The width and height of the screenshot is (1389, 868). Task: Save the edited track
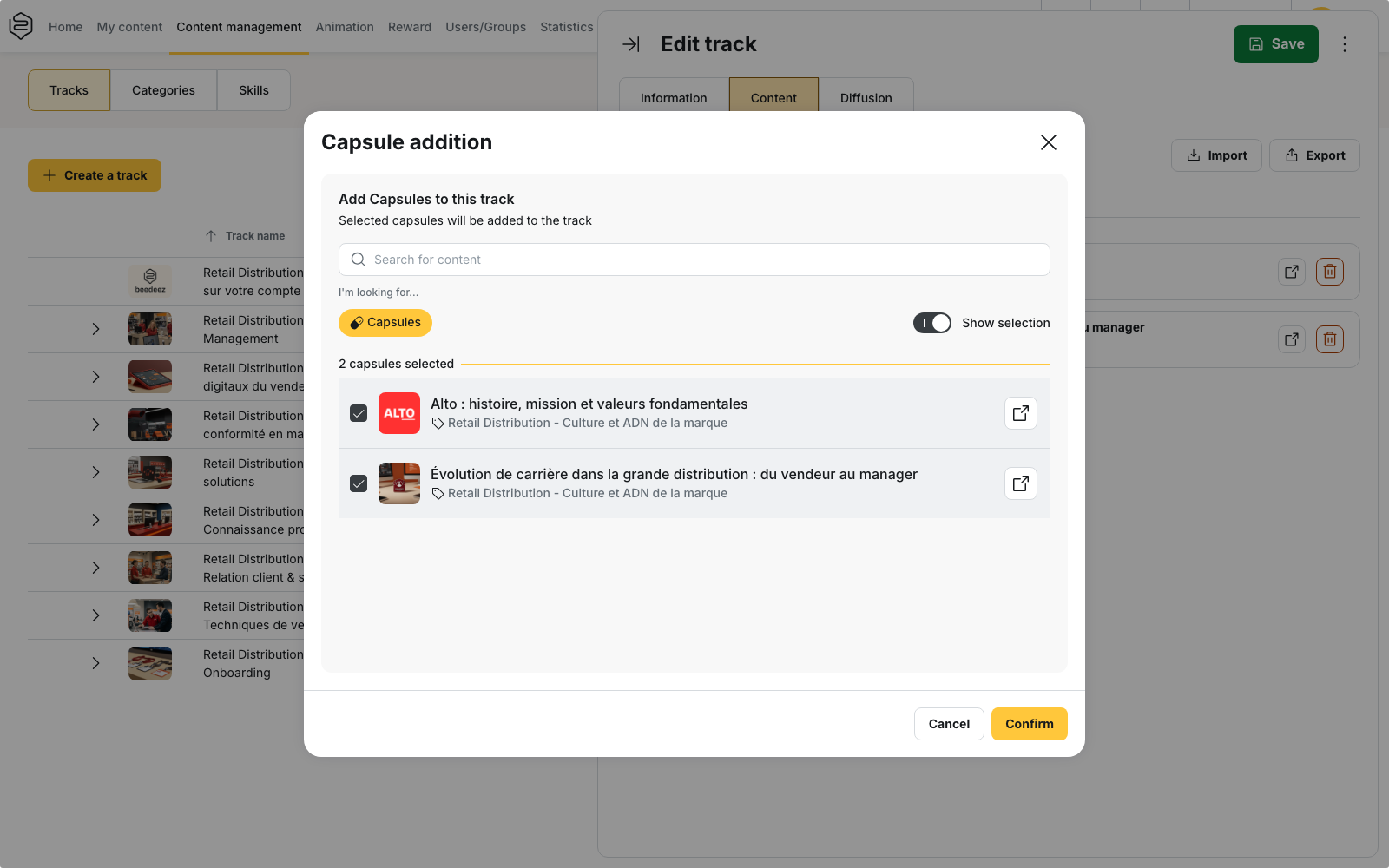[1276, 44]
